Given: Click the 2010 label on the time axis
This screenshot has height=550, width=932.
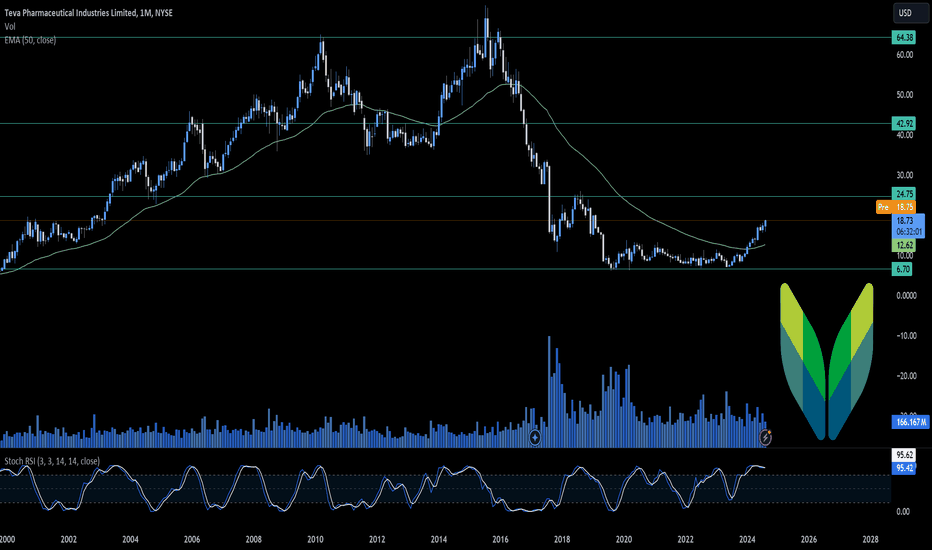Looking at the screenshot, I should [315, 540].
